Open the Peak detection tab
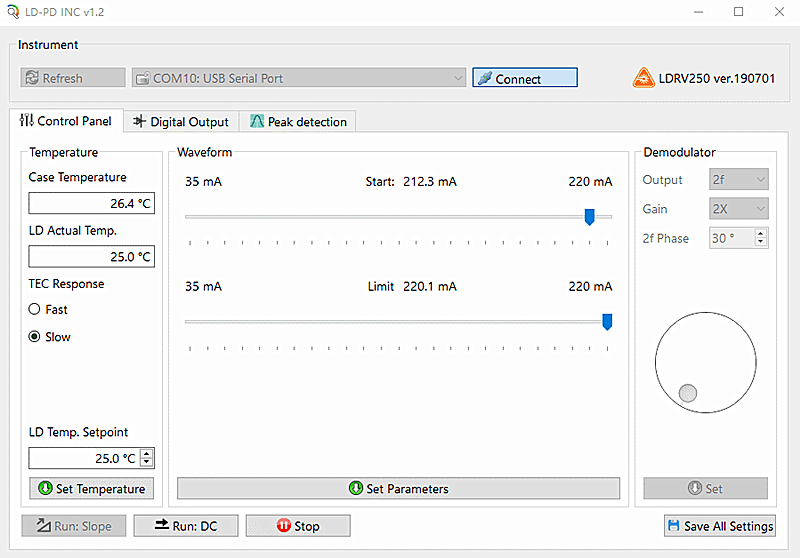 tap(297, 122)
